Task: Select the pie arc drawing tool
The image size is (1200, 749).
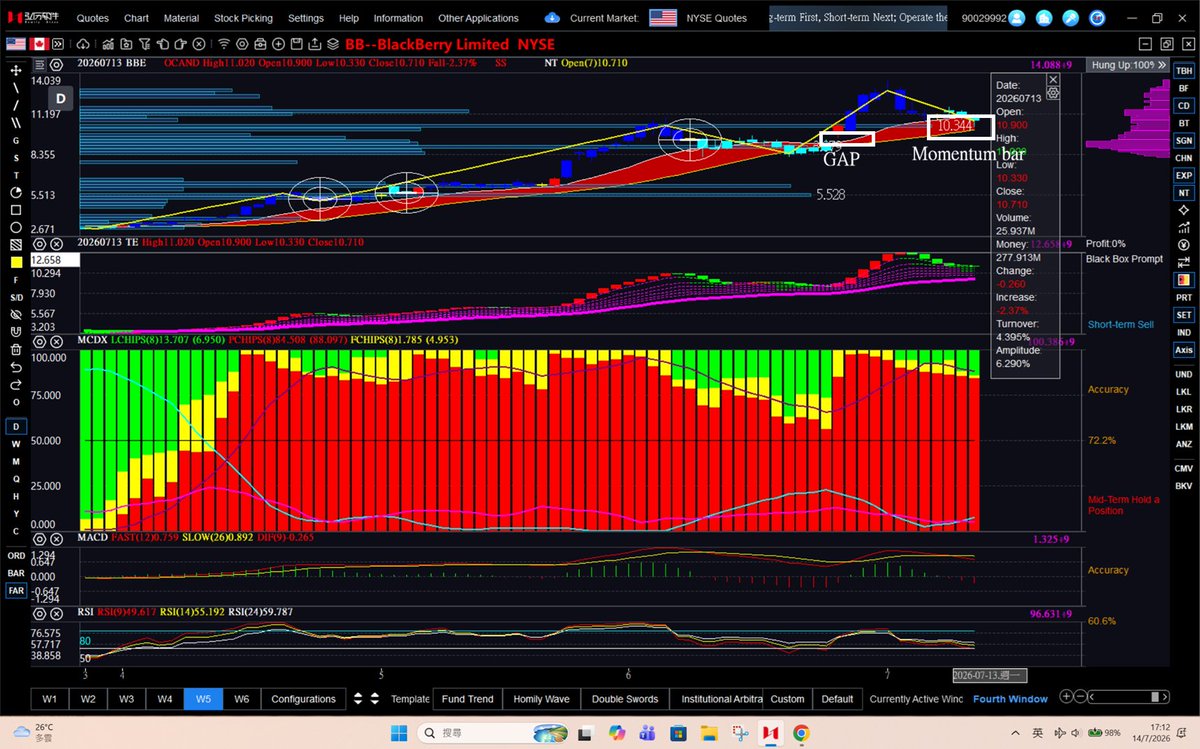Action: tap(16, 192)
